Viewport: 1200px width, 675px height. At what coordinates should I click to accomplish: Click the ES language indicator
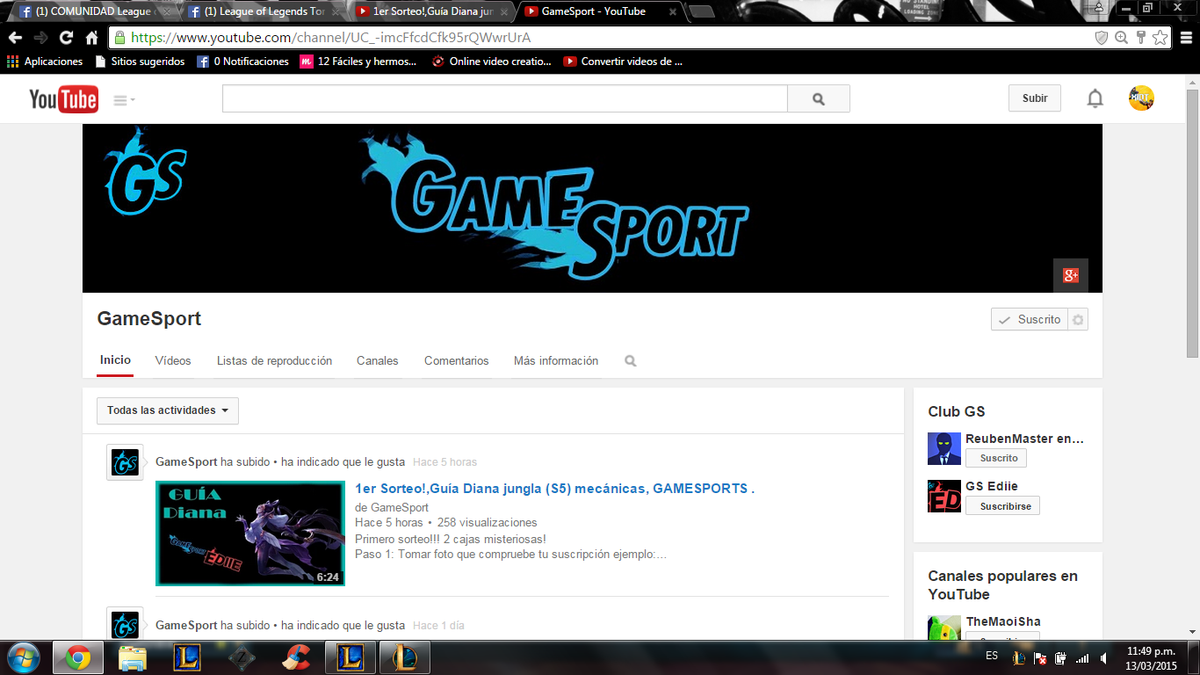[x=992, y=656]
